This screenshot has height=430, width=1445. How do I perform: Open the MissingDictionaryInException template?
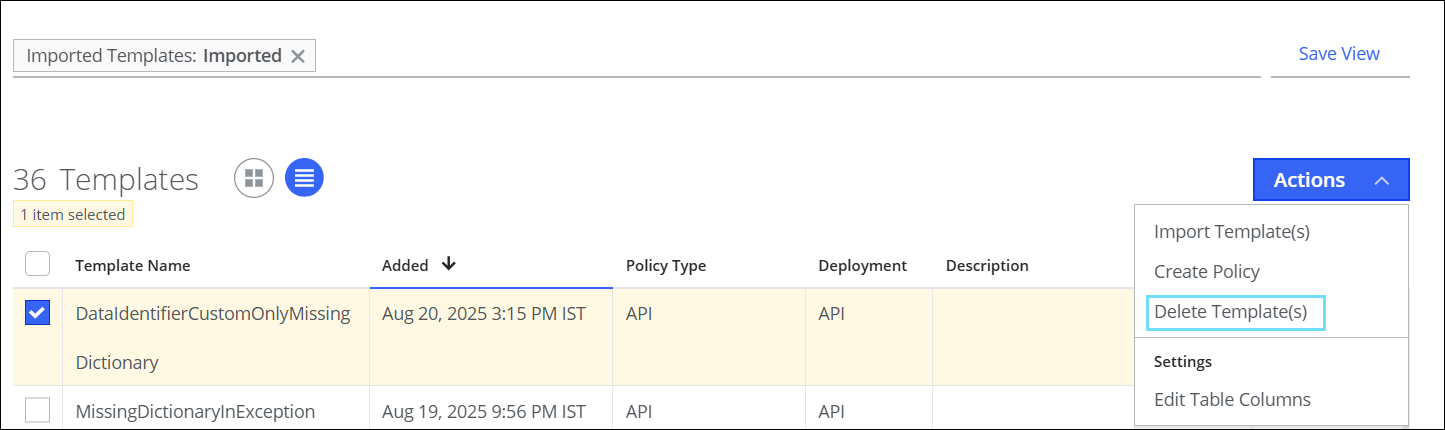[195, 411]
